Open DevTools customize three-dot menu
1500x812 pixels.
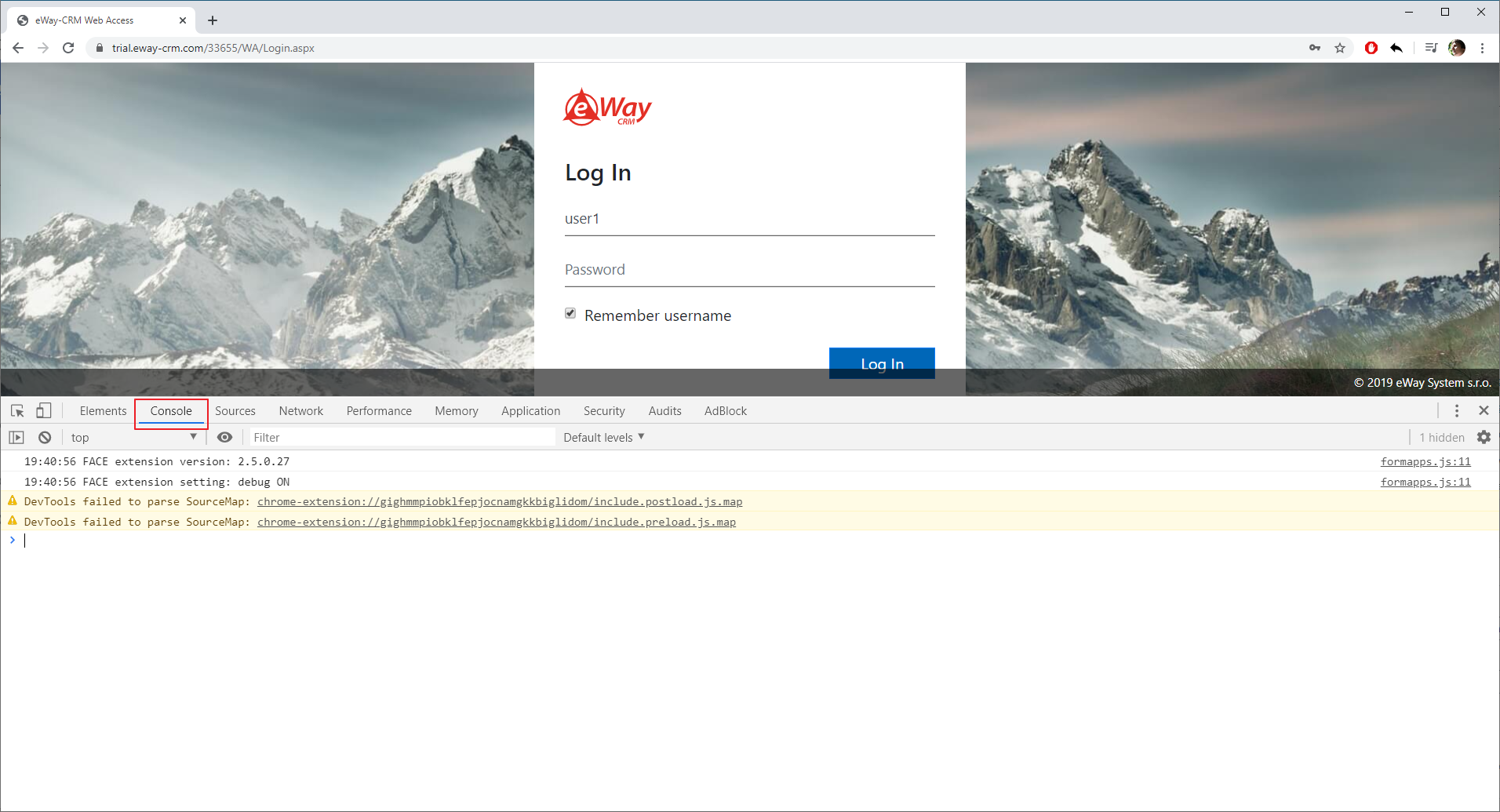point(1457,410)
